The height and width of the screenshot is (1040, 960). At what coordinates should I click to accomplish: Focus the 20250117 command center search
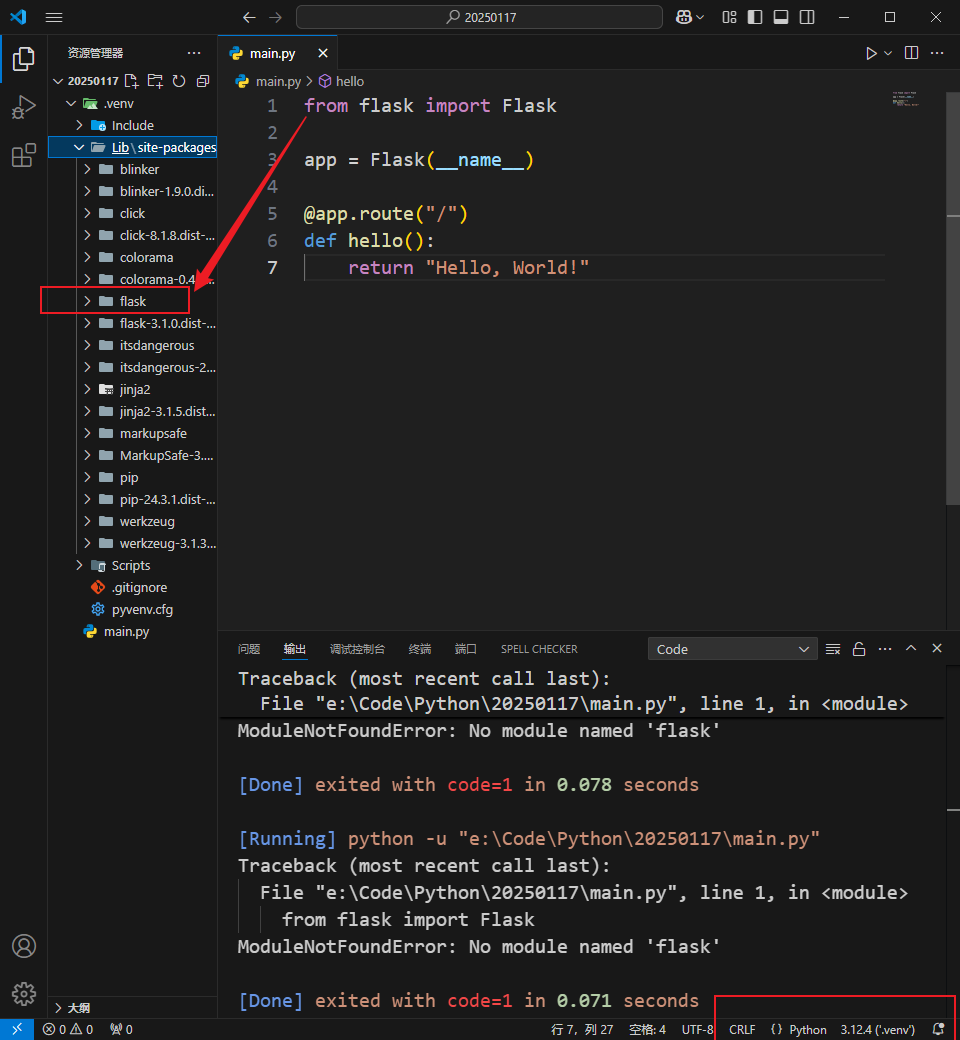479,17
